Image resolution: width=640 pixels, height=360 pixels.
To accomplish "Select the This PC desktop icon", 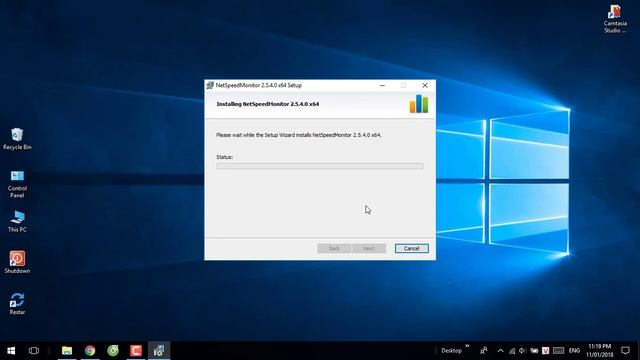I will (17, 221).
